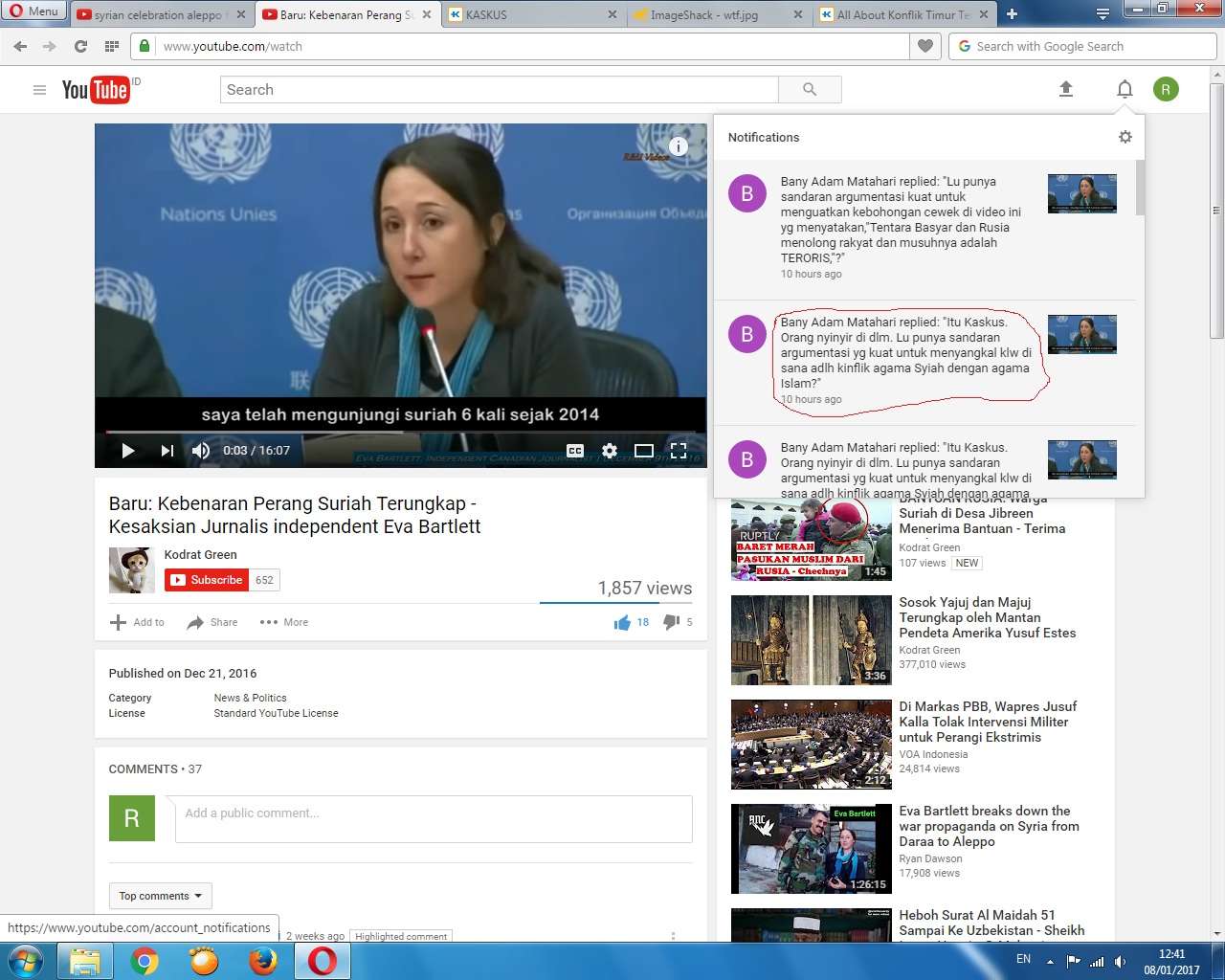Go back to previous page
The width and height of the screenshot is (1225, 980).
(x=20, y=46)
